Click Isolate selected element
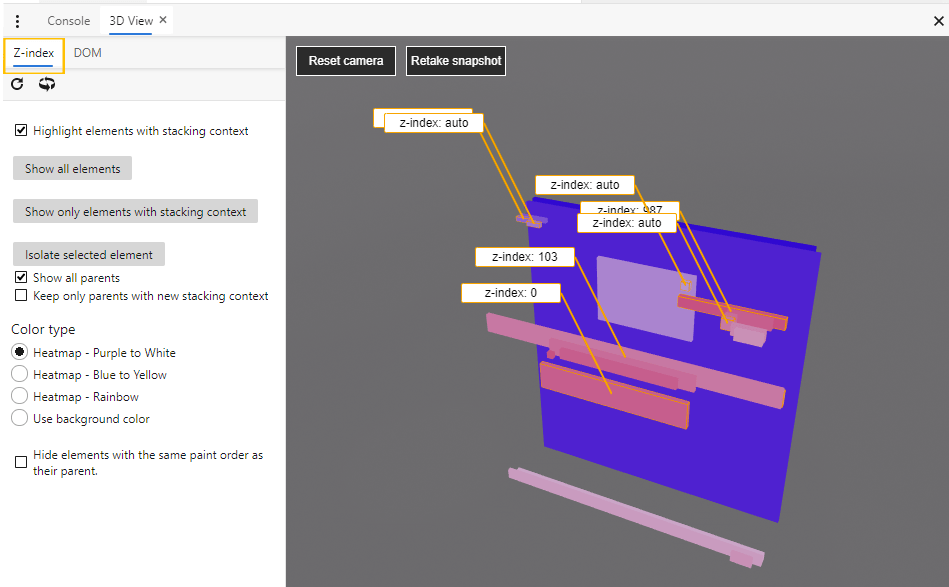 pos(88,254)
